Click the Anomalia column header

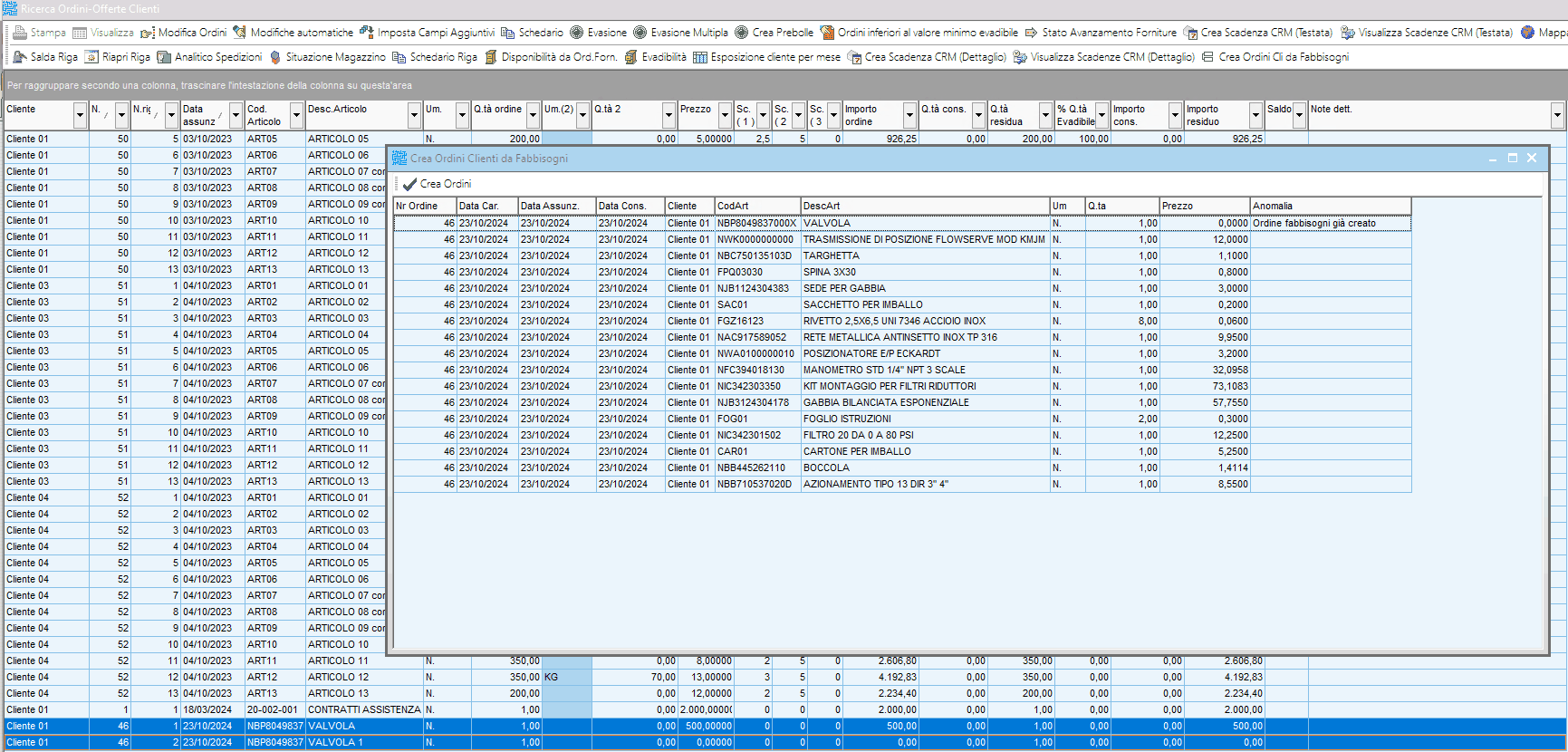click(1330, 206)
